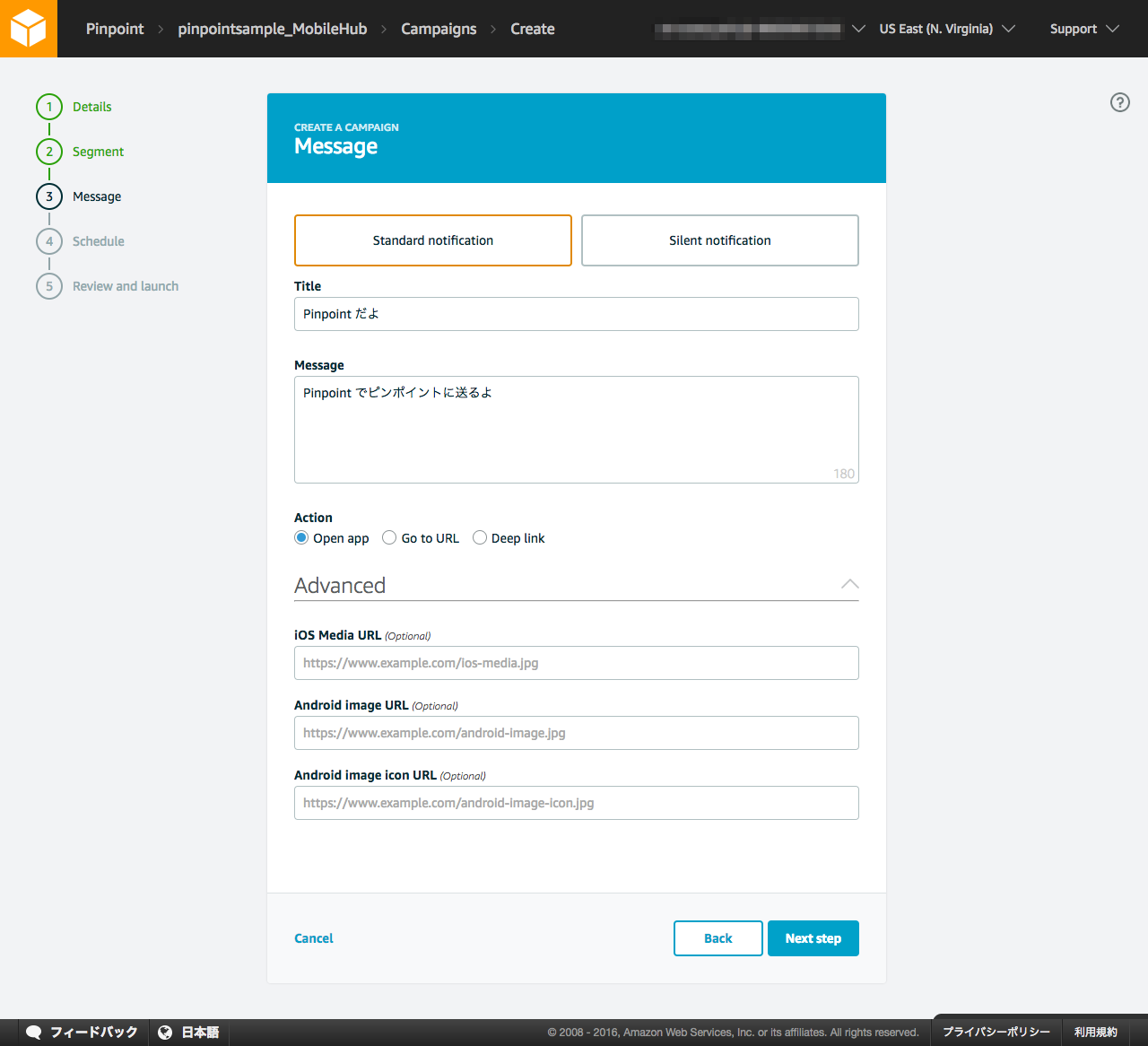Go to step 1 Details circle
Image resolution: width=1148 pixels, height=1046 pixels.
pos(49,107)
